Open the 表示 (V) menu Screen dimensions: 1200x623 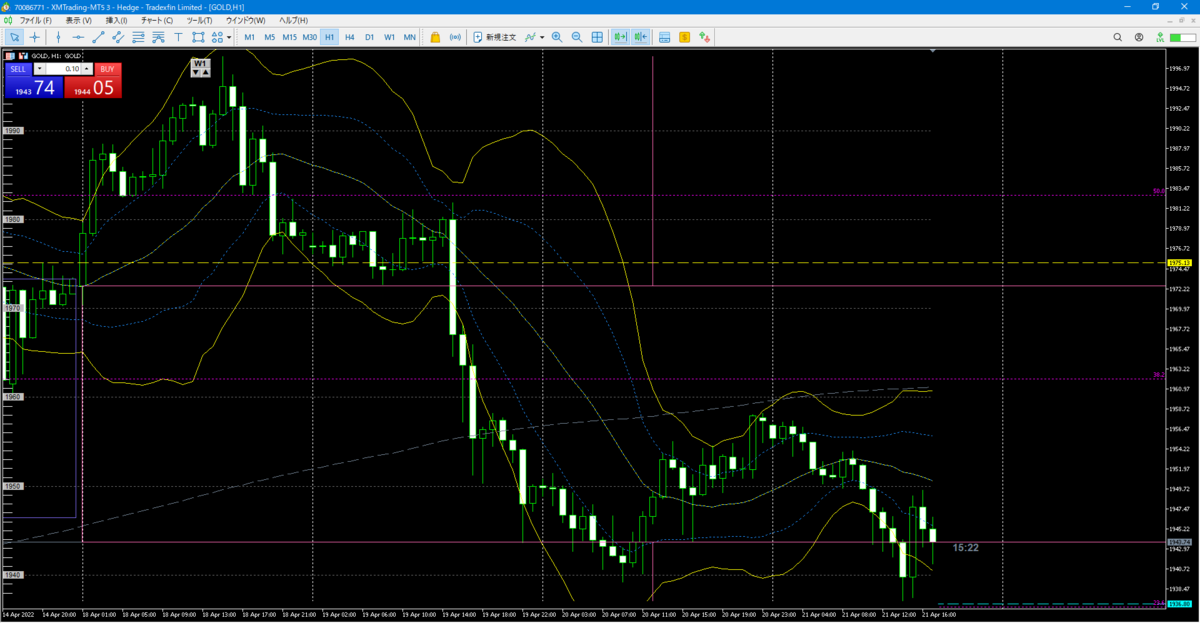tap(78, 20)
